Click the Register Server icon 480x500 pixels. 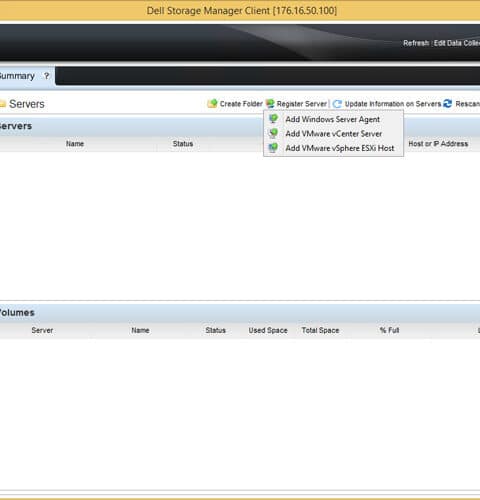[270, 104]
